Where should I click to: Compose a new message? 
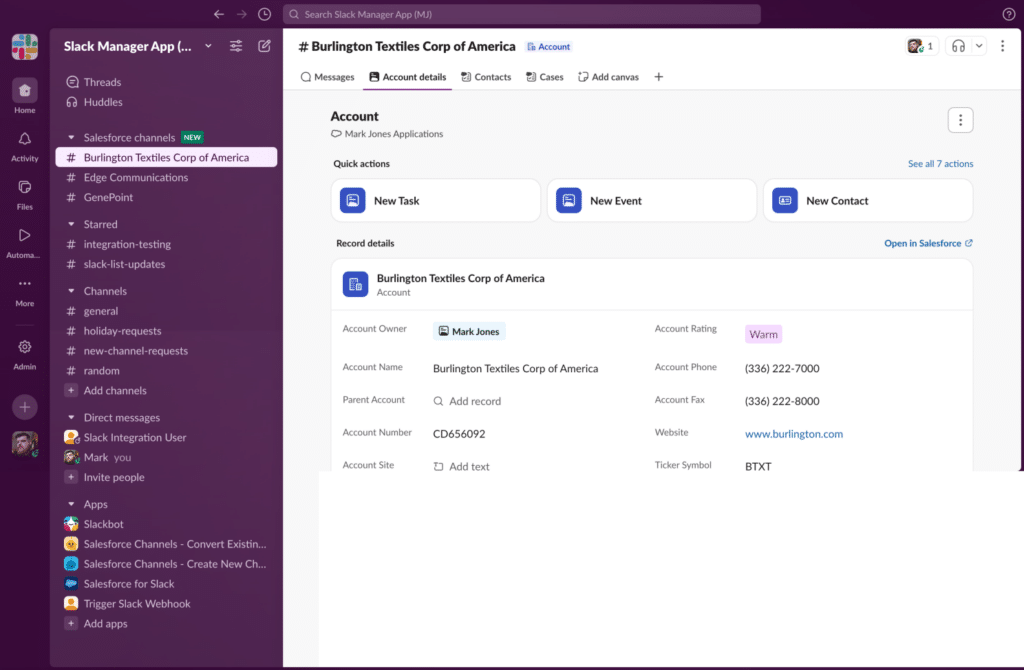[264, 46]
